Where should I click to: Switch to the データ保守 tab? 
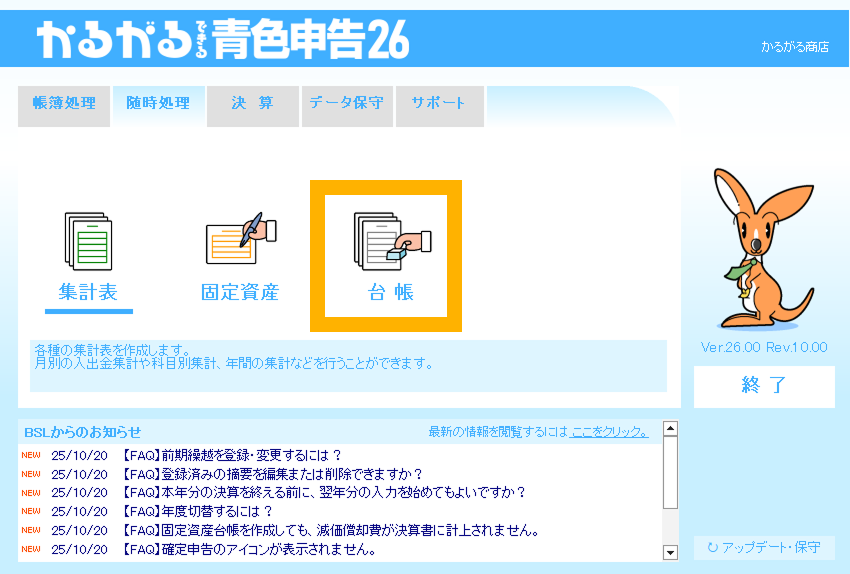point(346,104)
